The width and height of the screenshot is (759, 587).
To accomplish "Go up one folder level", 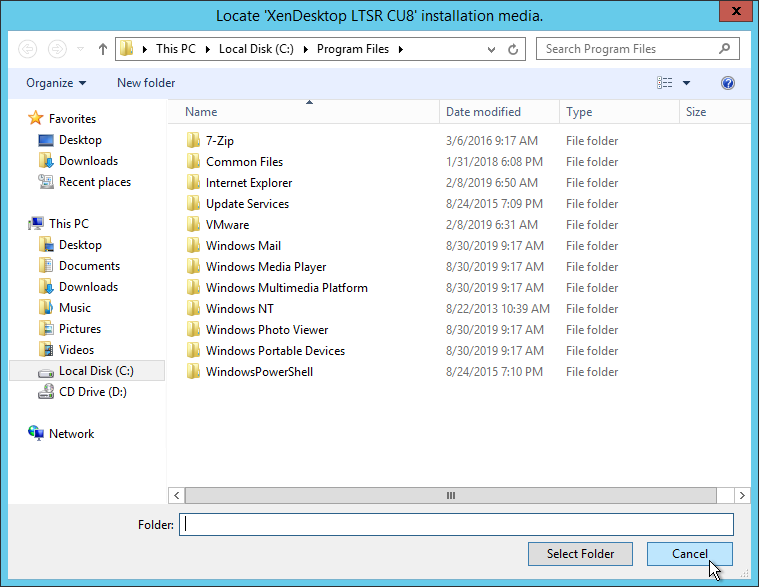I will [102, 49].
